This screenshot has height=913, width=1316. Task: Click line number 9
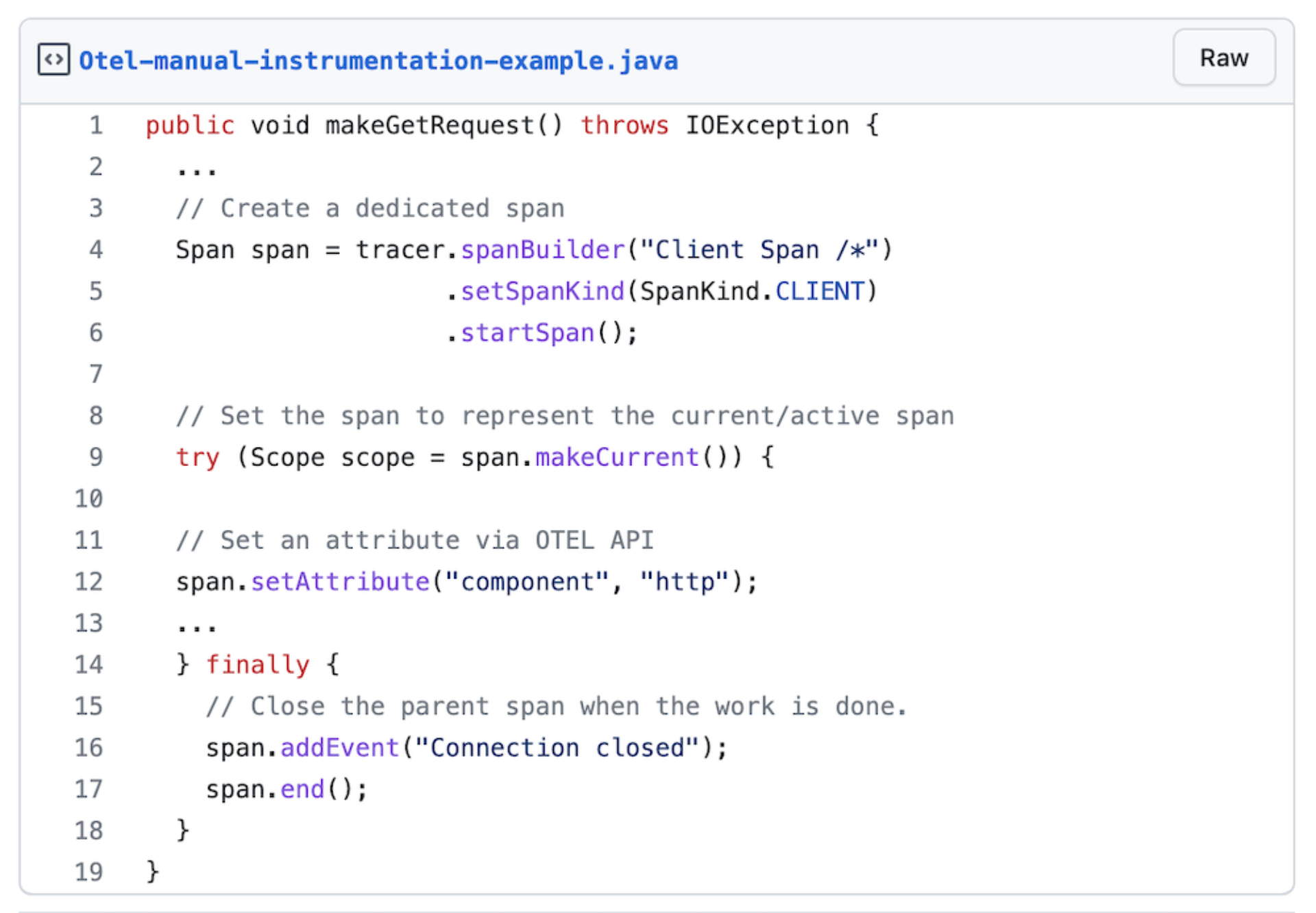[96, 457]
